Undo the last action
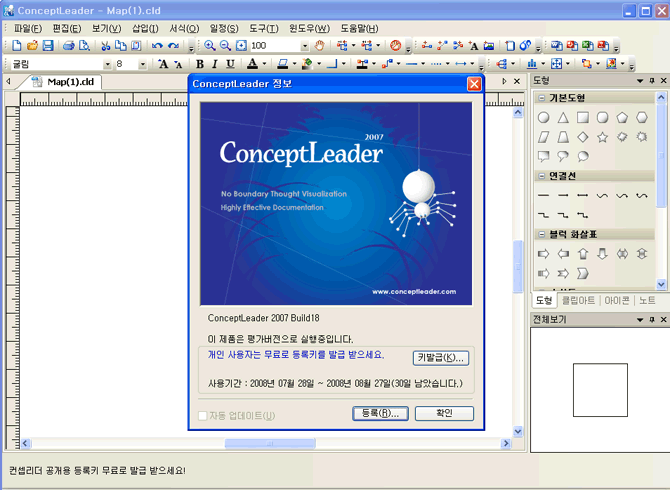The image size is (670, 490). coord(157,45)
